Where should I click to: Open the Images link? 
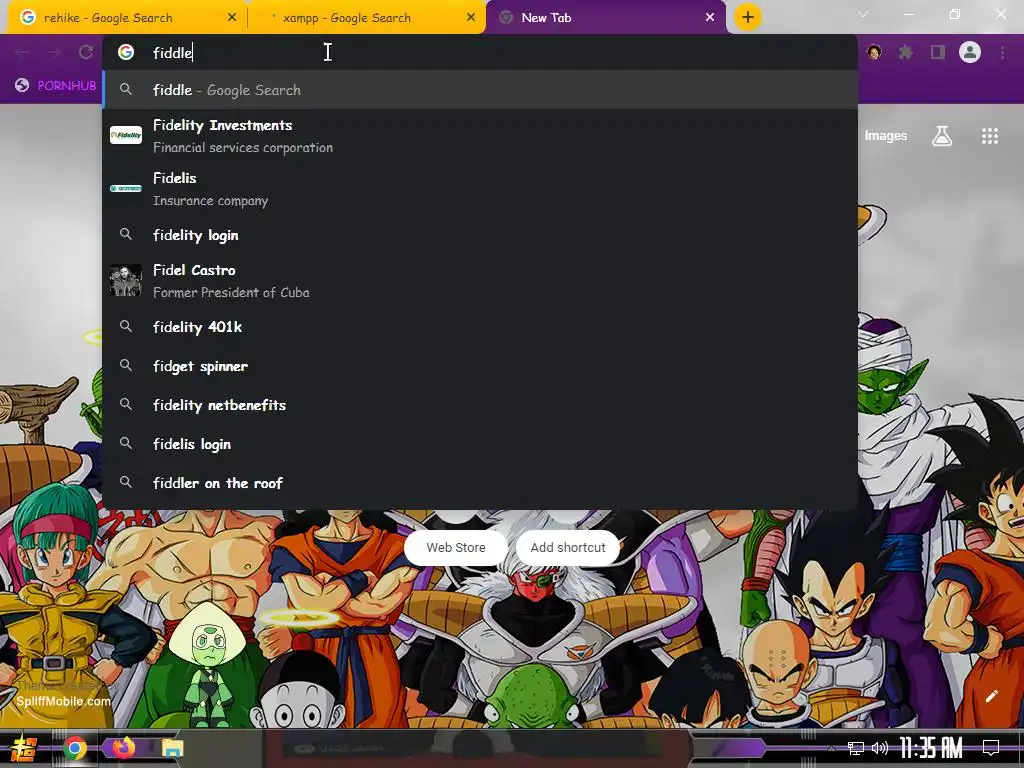pos(886,136)
